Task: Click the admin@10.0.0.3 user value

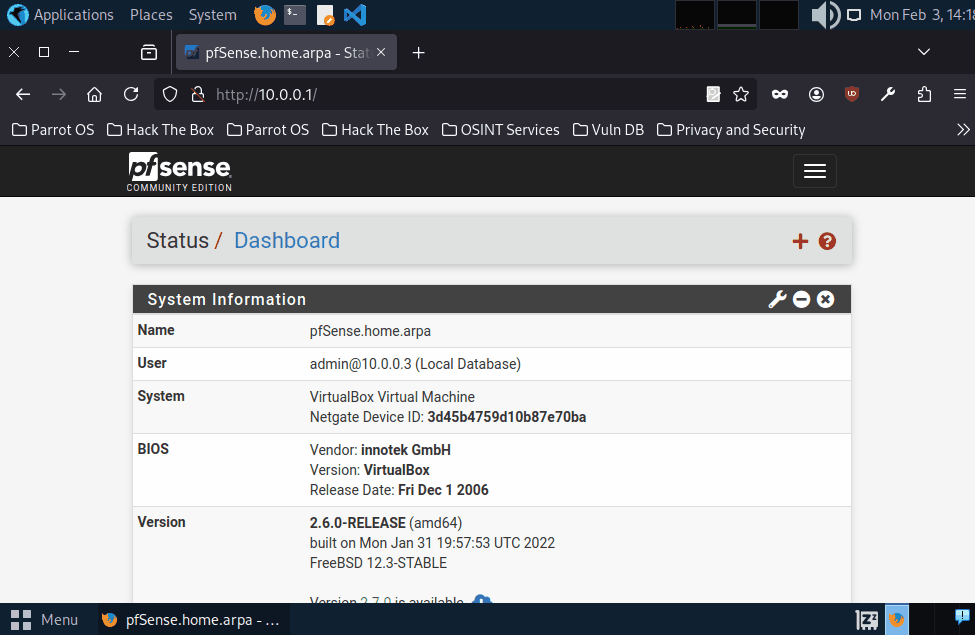Action: (x=415, y=364)
